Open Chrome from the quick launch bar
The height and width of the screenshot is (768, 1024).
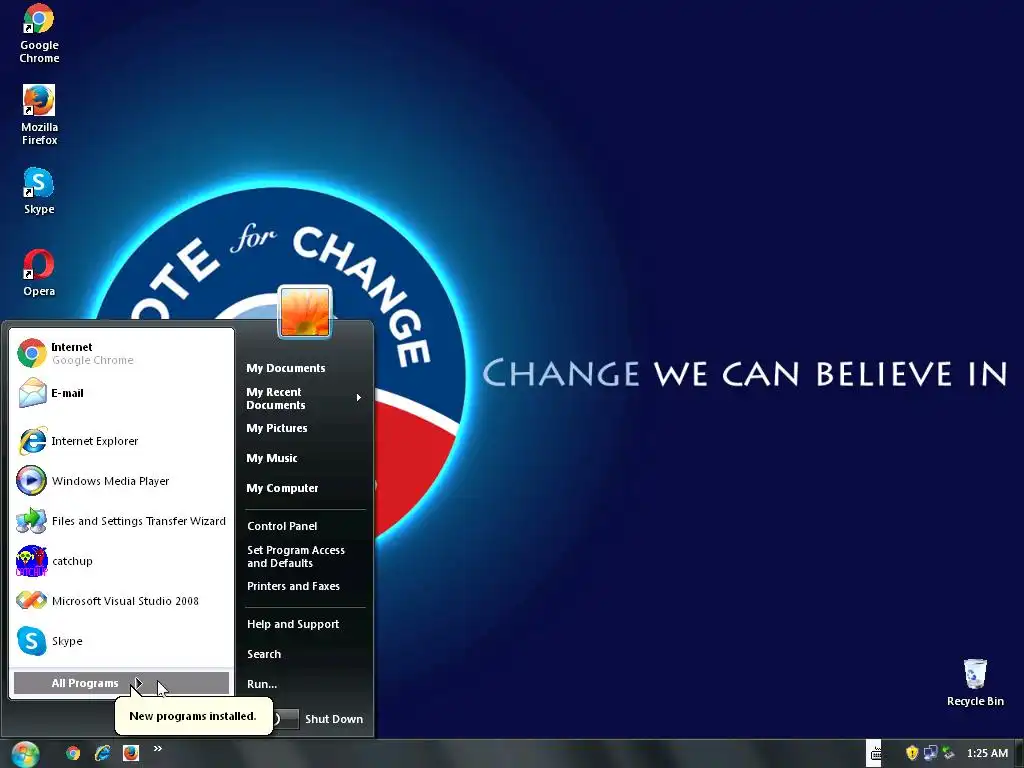point(73,754)
